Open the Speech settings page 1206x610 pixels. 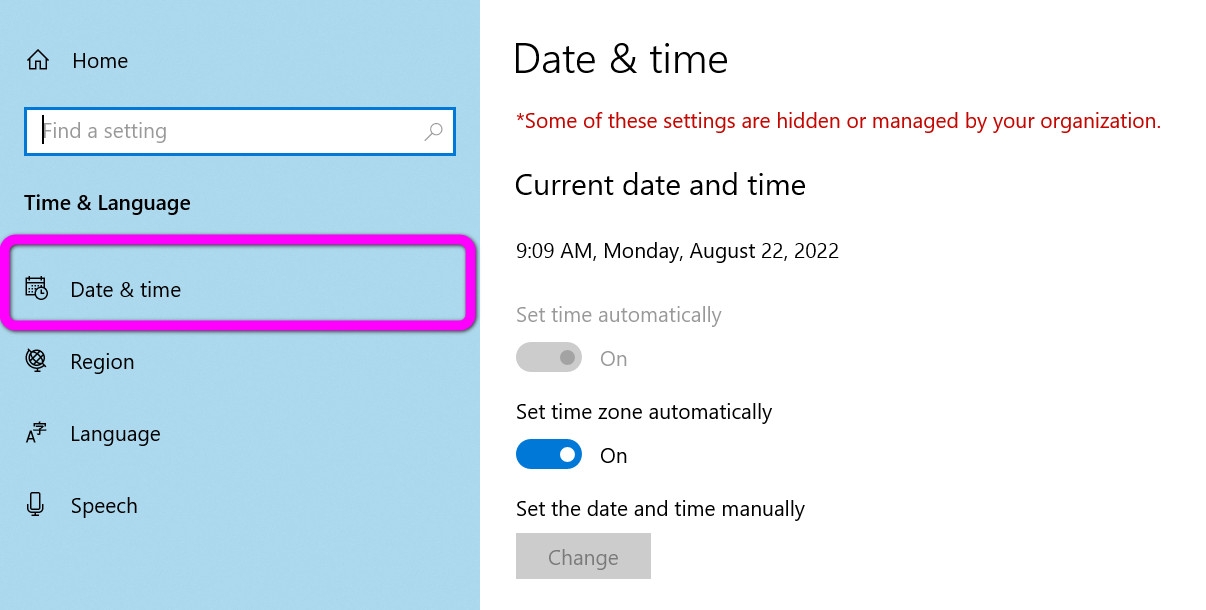click(x=103, y=505)
